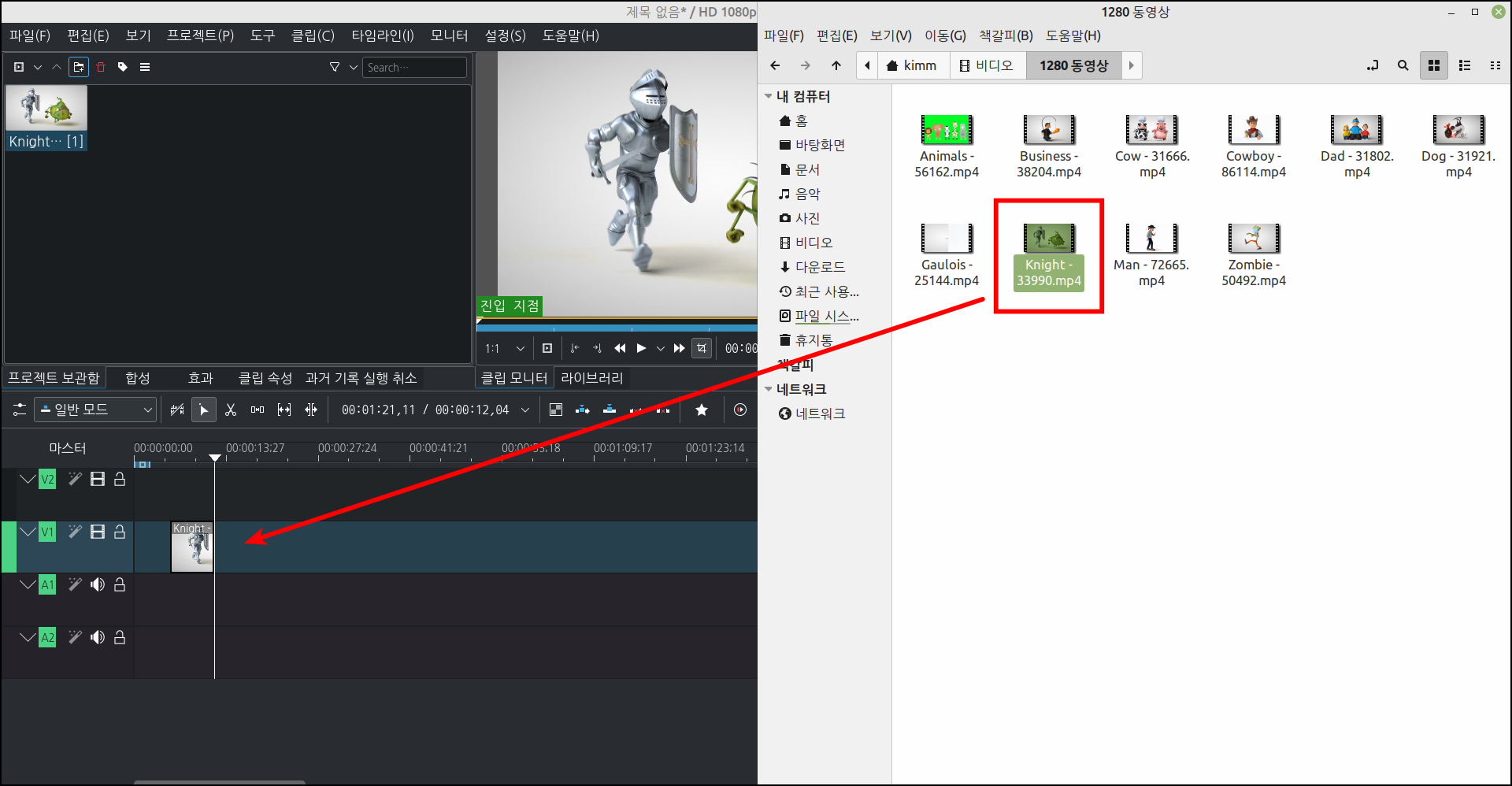Screen dimensions: 1512x786
Task: Open the search icon in file manager toolbar
Action: [x=1403, y=65]
